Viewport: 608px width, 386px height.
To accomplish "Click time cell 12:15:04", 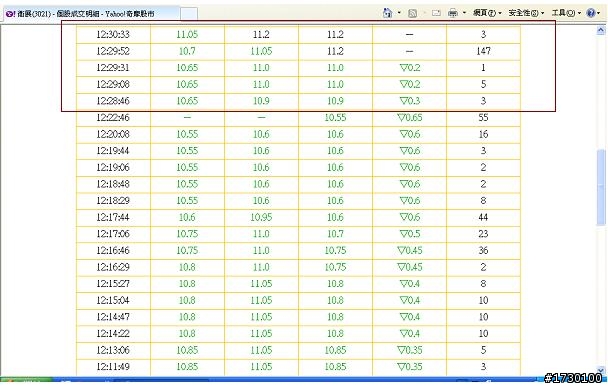I will coord(113,301).
